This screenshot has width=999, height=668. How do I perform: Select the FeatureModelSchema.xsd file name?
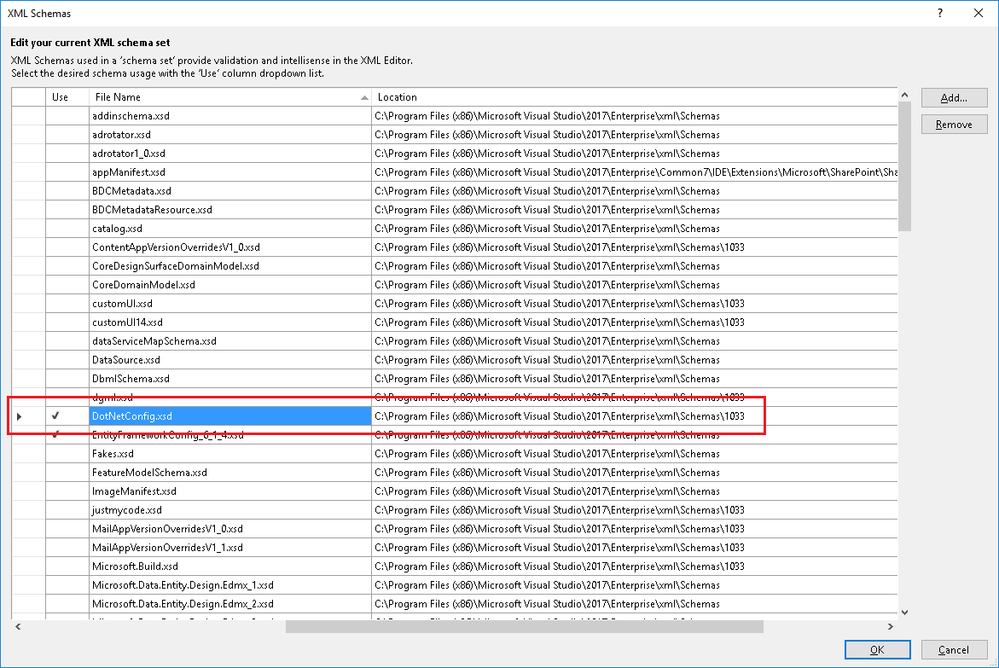point(230,472)
